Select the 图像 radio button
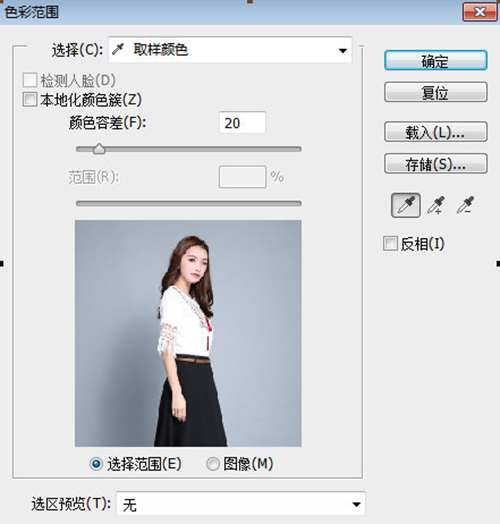The height and width of the screenshot is (524, 500). pyautogui.click(x=213, y=464)
